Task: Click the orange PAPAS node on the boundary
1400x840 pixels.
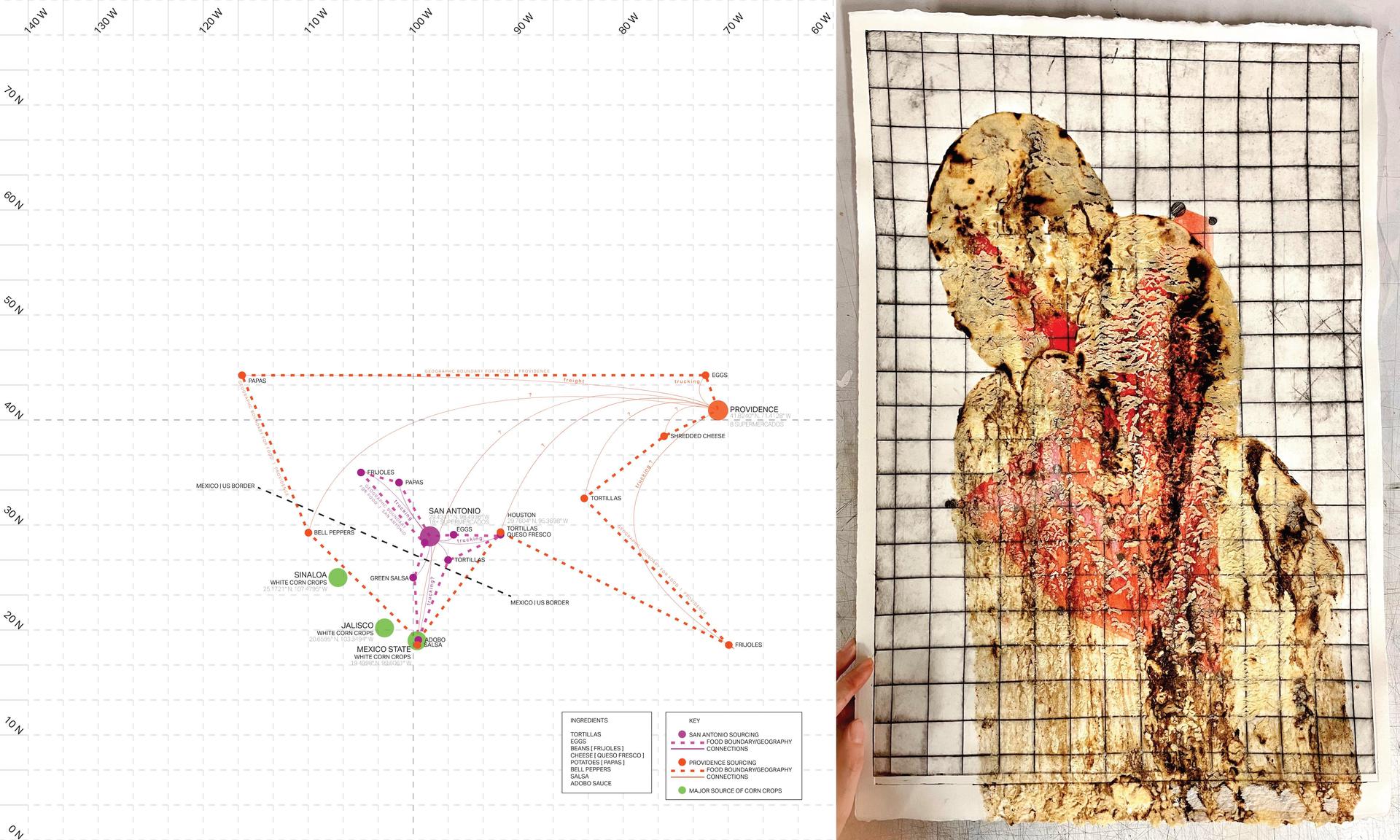Action: point(242,376)
